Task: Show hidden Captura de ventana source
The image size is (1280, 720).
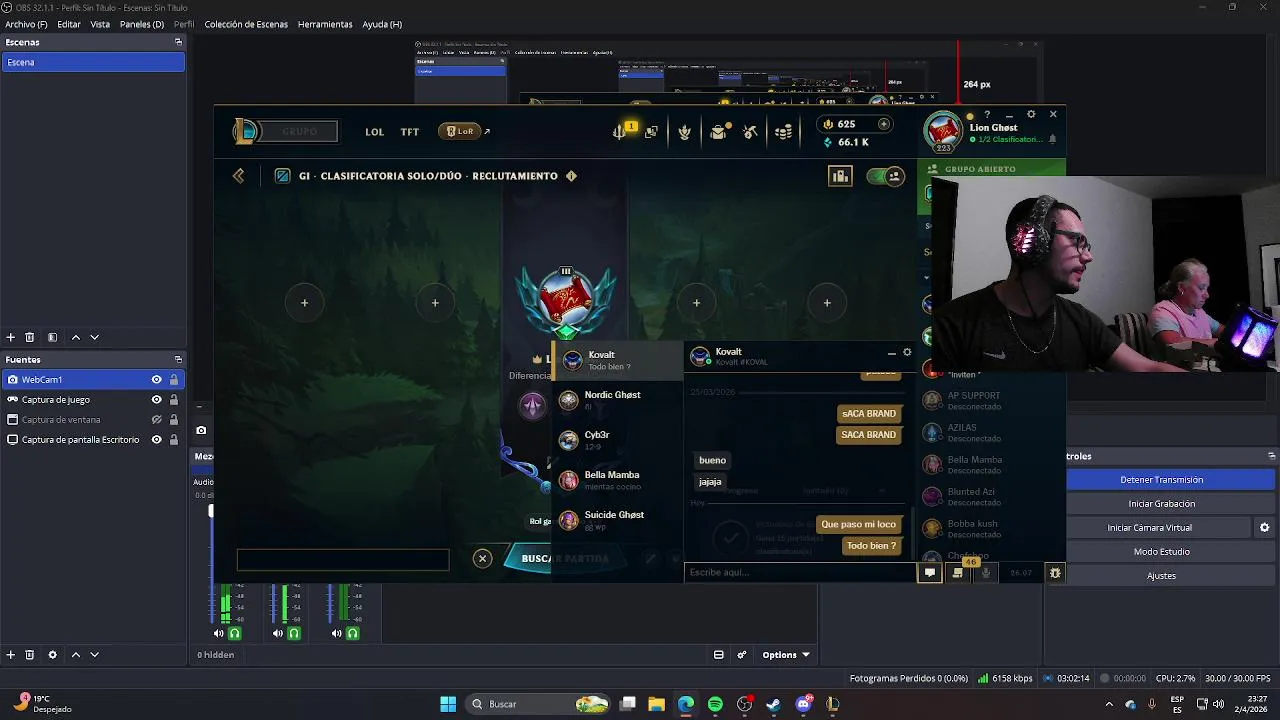Action: pos(156,420)
